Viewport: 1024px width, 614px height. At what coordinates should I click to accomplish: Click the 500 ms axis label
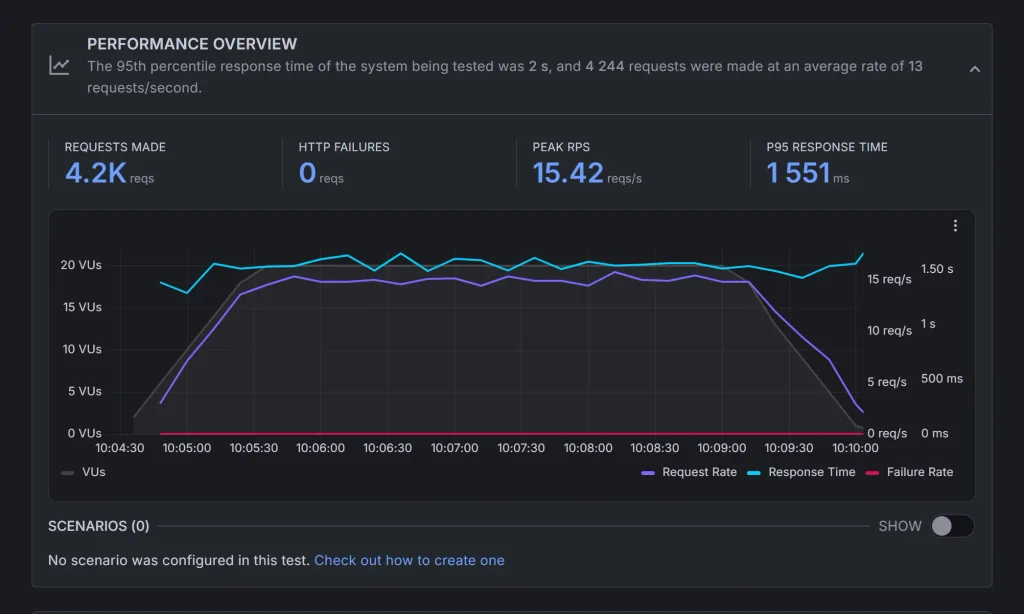pyautogui.click(x=941, y=379)
